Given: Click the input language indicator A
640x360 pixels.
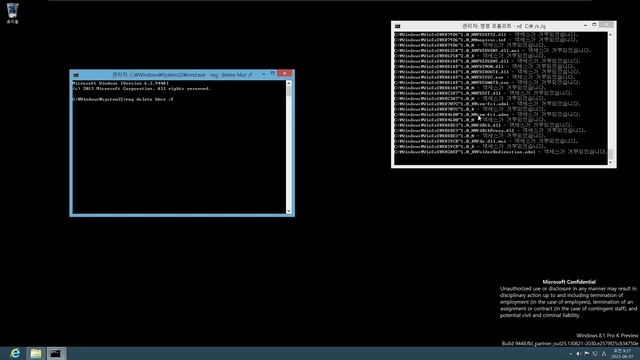Looking at the screenshot, I should [x=604, y=353].
